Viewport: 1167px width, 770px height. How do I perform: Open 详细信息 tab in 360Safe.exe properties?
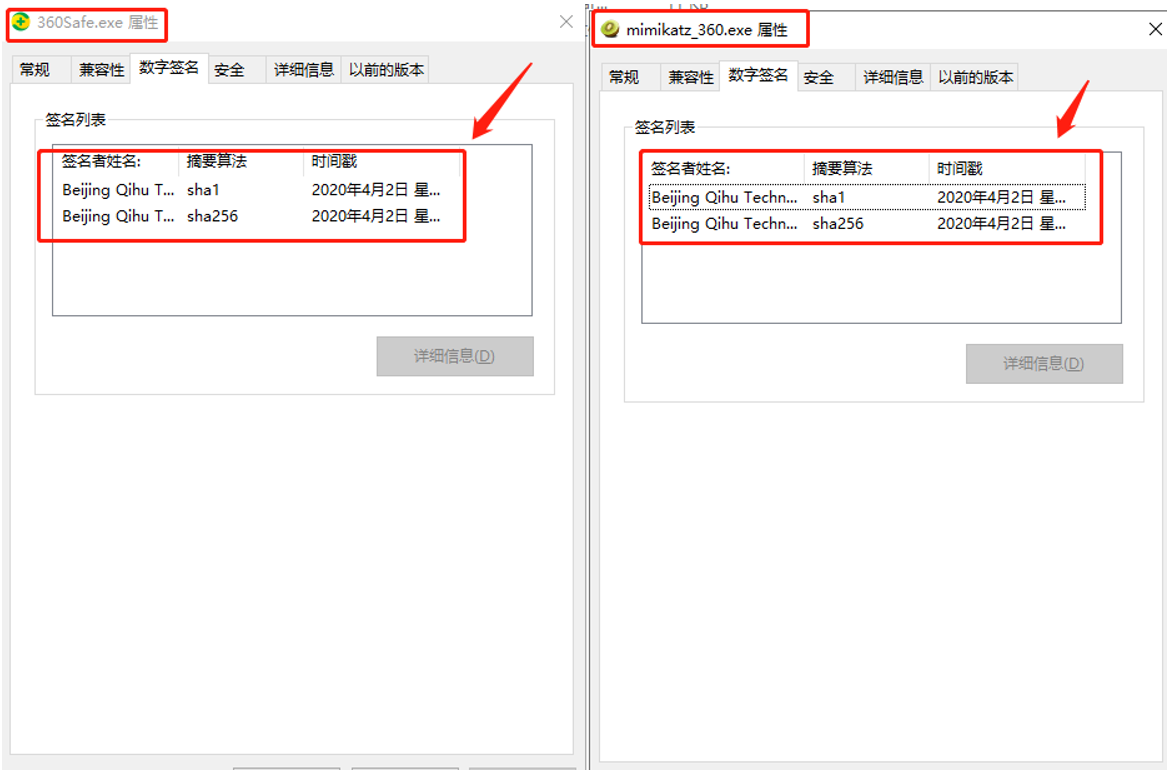304,70
